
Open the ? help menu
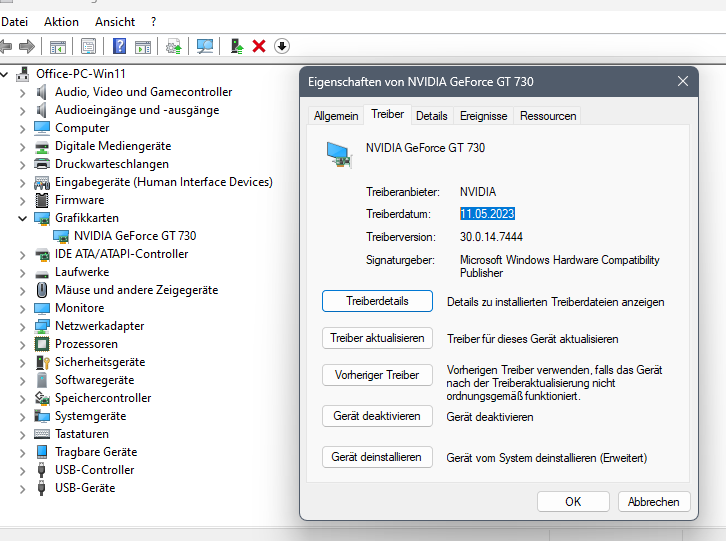pos(153,22)
